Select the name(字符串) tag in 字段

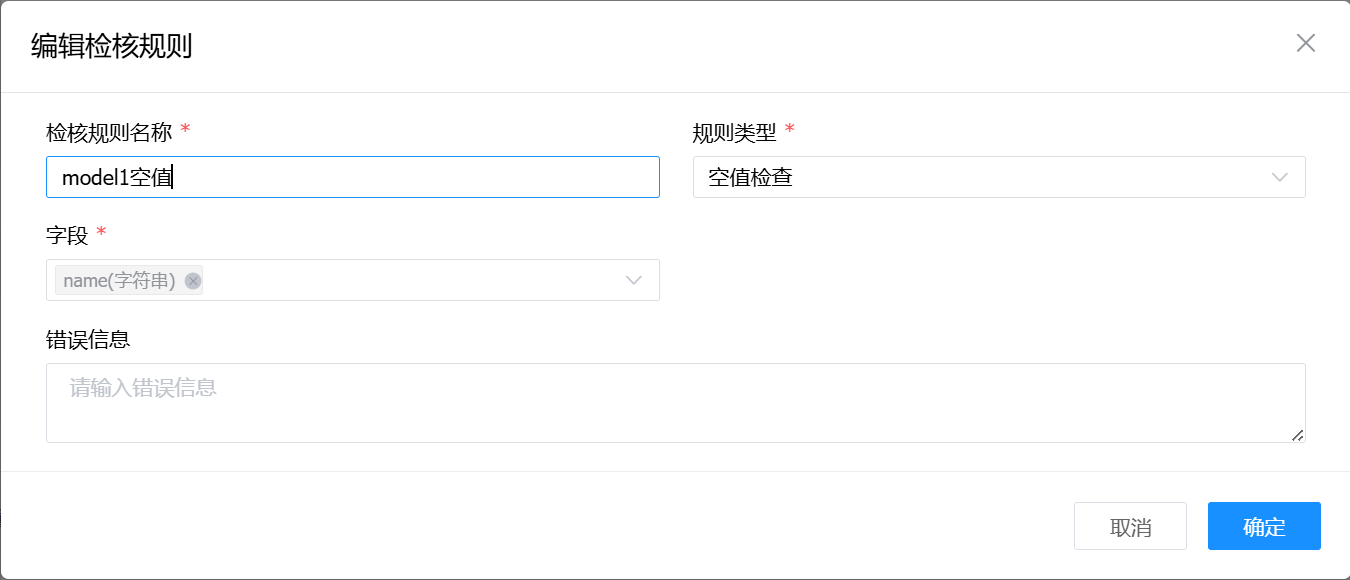[x=119, y=281]
